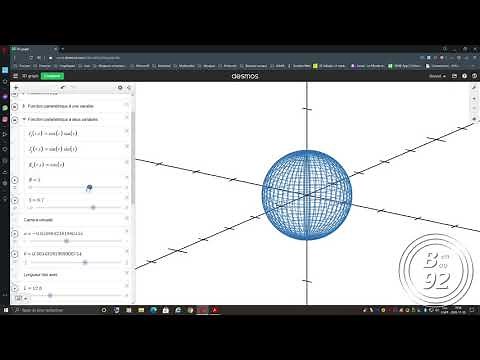The width and height of the screenshot is (480, 360).
Task: Open Cortana circle on taskbar
Action: tap(104, 310)
